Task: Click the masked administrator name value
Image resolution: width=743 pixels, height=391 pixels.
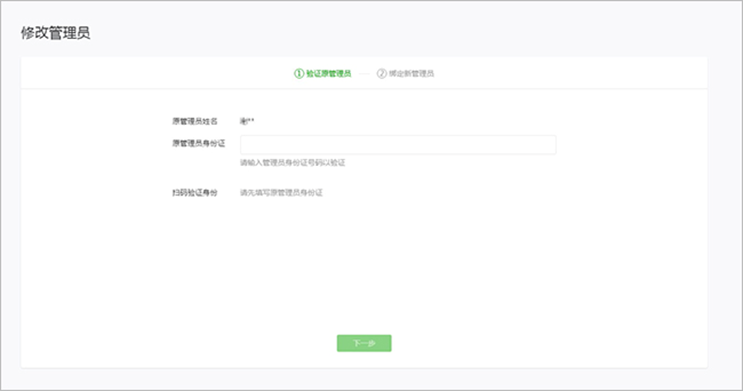Action: pyautogui.click(x=247, y=121)
